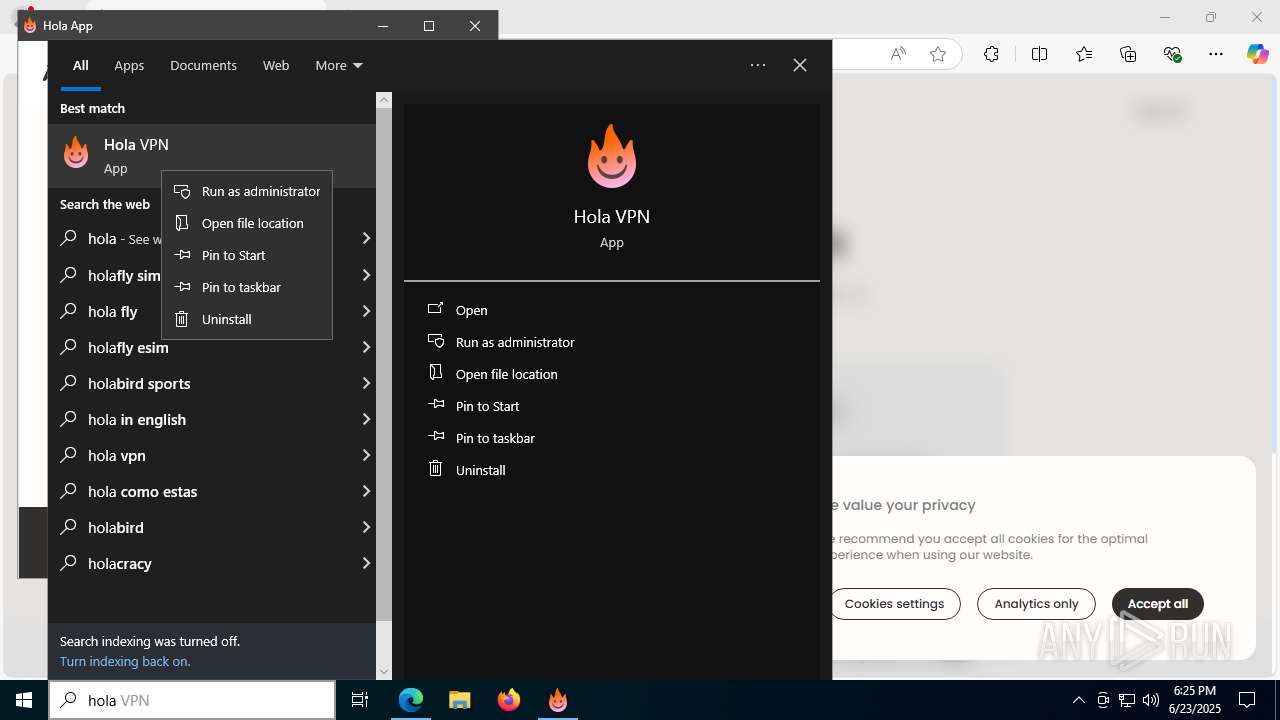Expand the arrow beside 'hola fly'
Image resolution: width=1280 pixels, height=720 pixels.
pyautogui.click(x=366, y=311)
